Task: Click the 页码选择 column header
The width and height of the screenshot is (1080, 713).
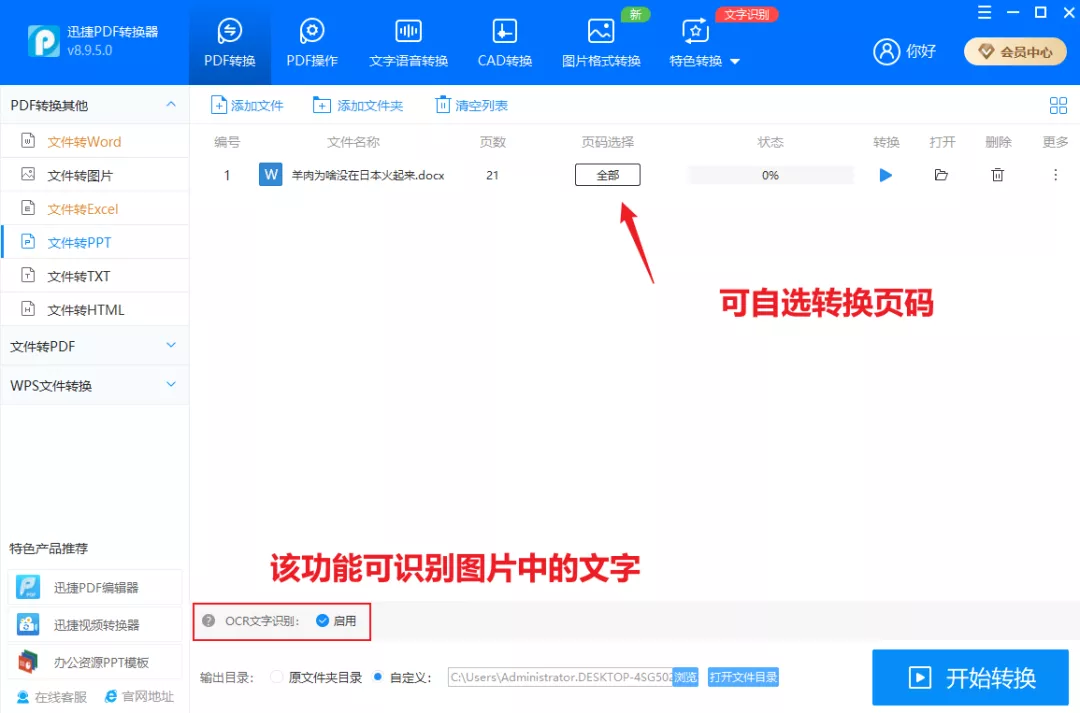Action: tap(608, 142)
